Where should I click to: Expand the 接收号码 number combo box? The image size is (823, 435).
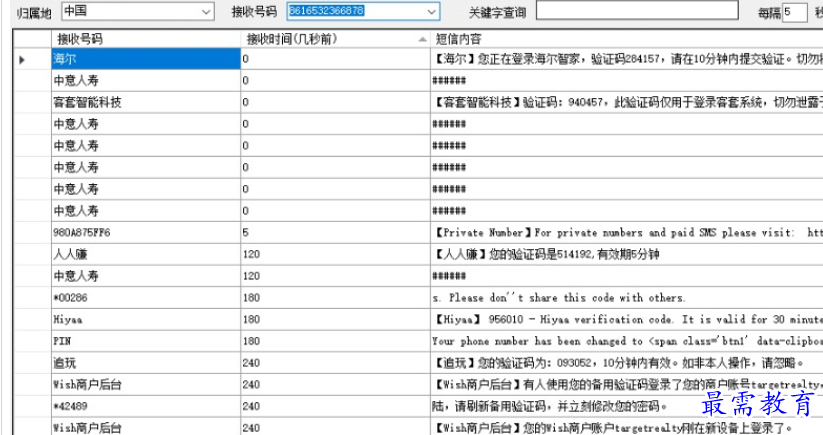point(431,12)
